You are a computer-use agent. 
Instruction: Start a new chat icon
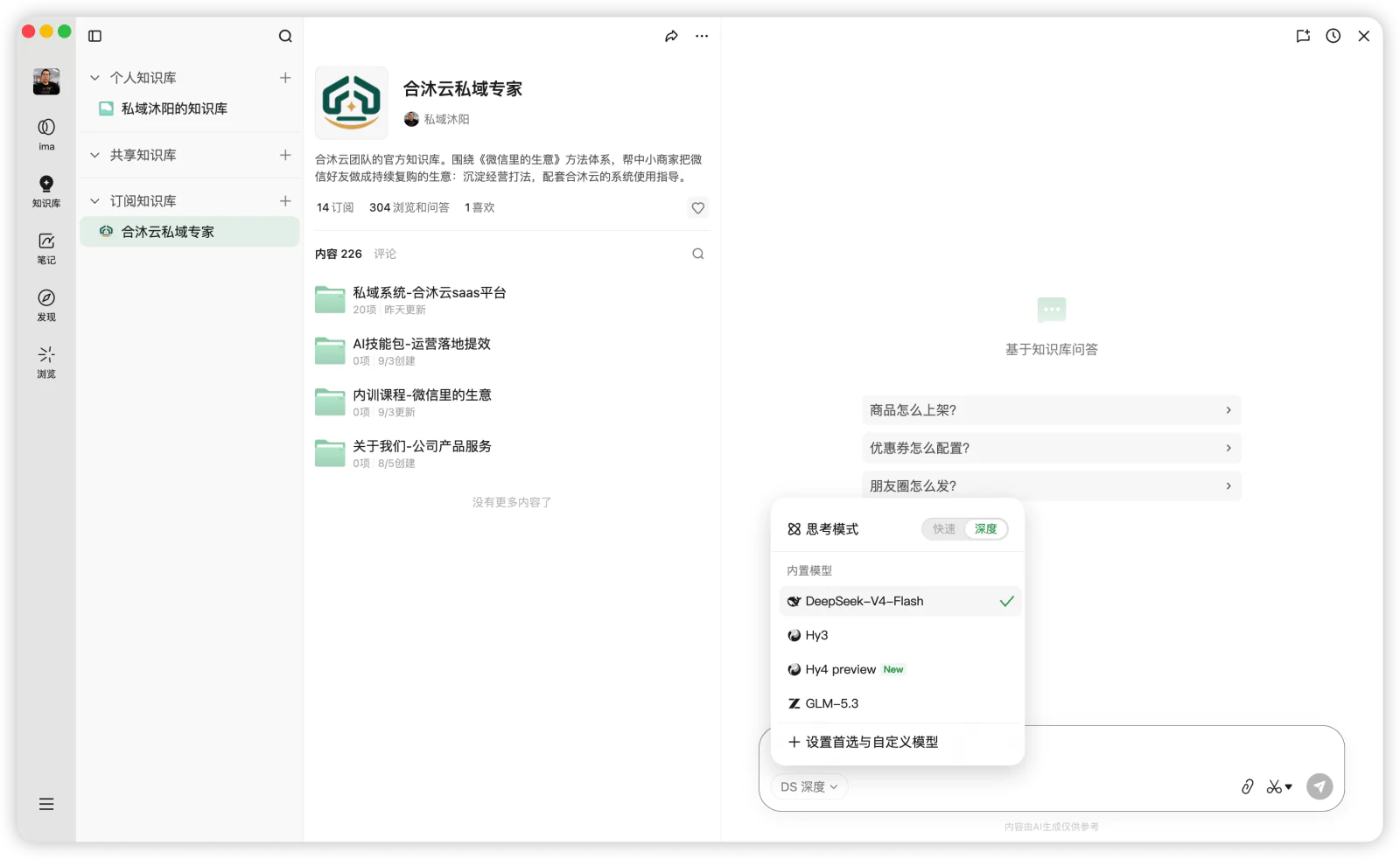tap(1303, 36)
